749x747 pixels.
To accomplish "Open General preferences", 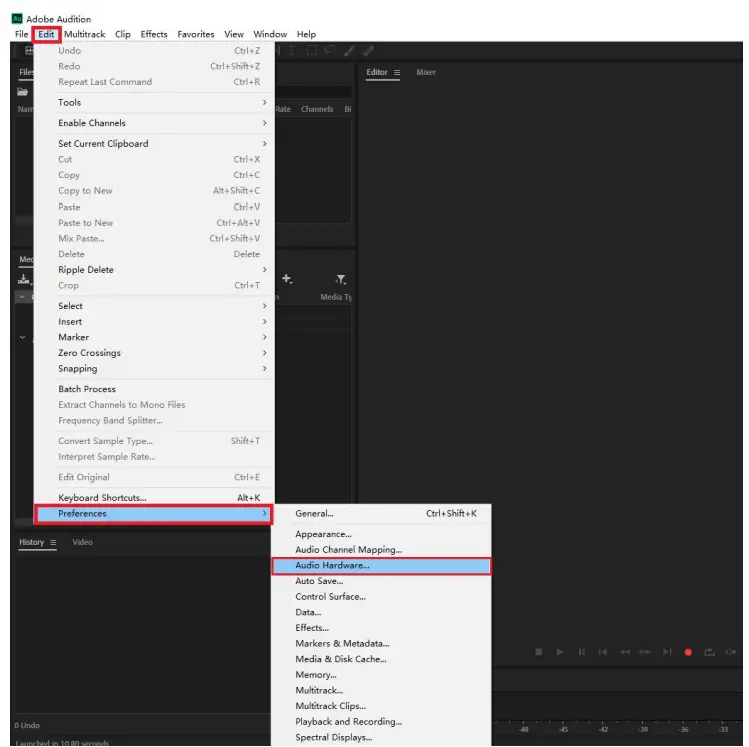I will tap(381, 514).
